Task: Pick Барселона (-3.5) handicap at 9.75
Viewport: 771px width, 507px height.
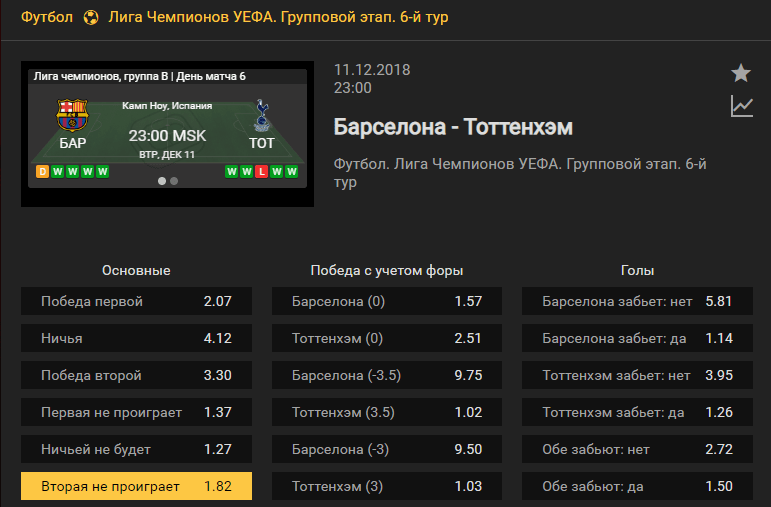Action: tap(387, 375)
